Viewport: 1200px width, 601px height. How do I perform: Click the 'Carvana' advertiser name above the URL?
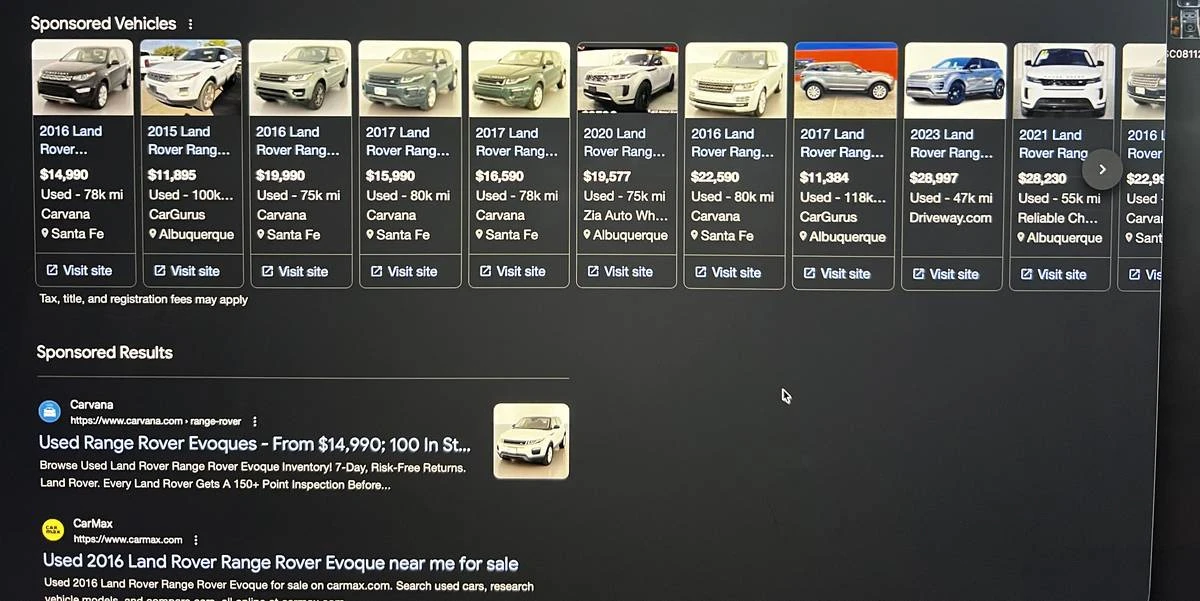pyautogui.click(x=92, y=405)
